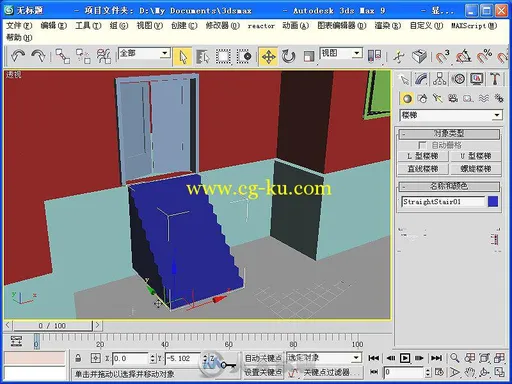Click the 直线楼梯 button
Image resolution: width=512 pixels, height=384 pixels.
pos(423,169)
